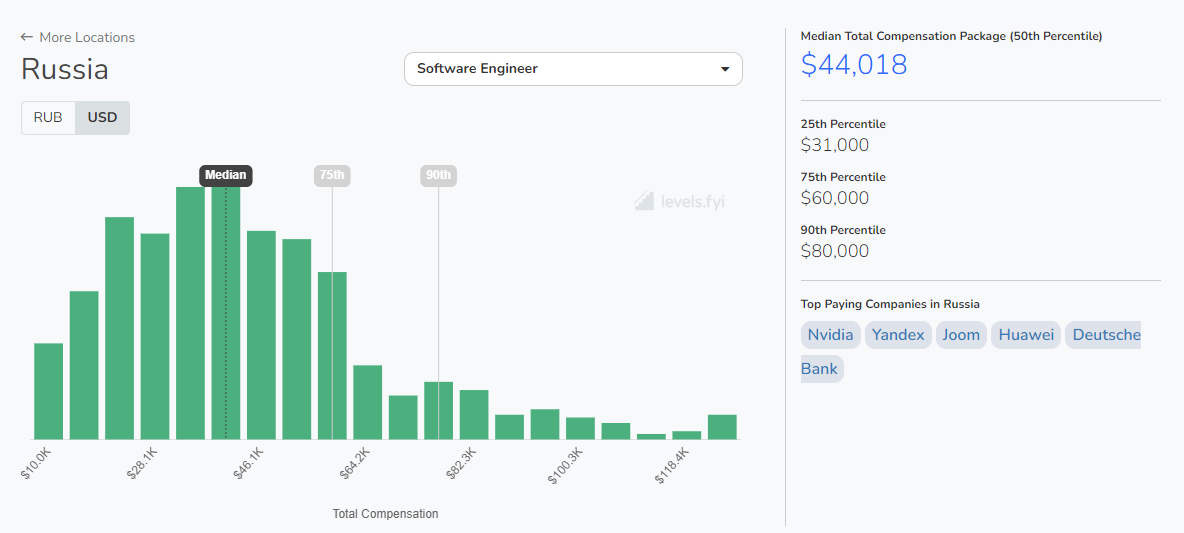Open the Nvidia company chip
The image size is (1184, 533).
click(830, 335)
